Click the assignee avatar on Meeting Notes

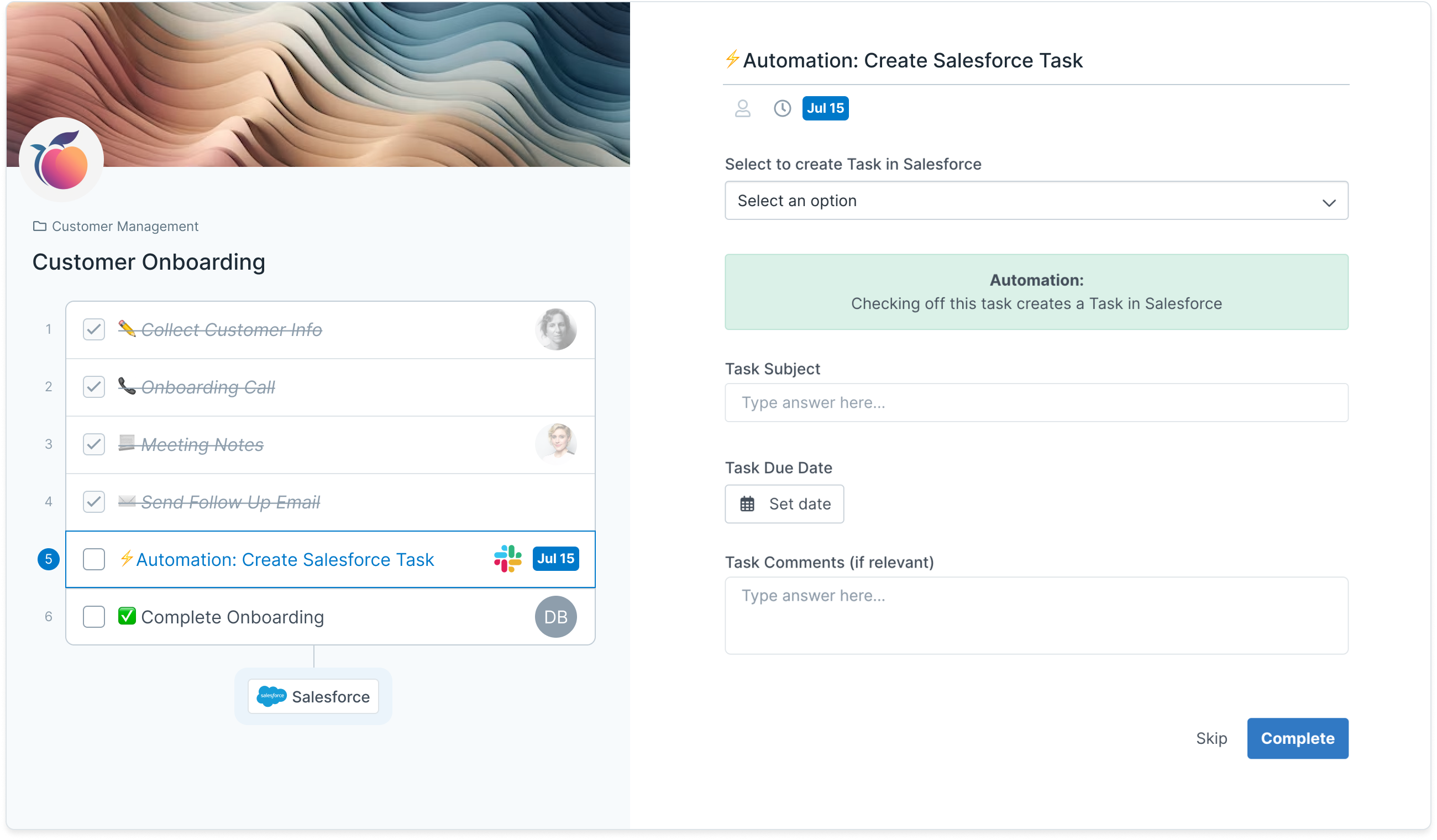tap(556, 444)
